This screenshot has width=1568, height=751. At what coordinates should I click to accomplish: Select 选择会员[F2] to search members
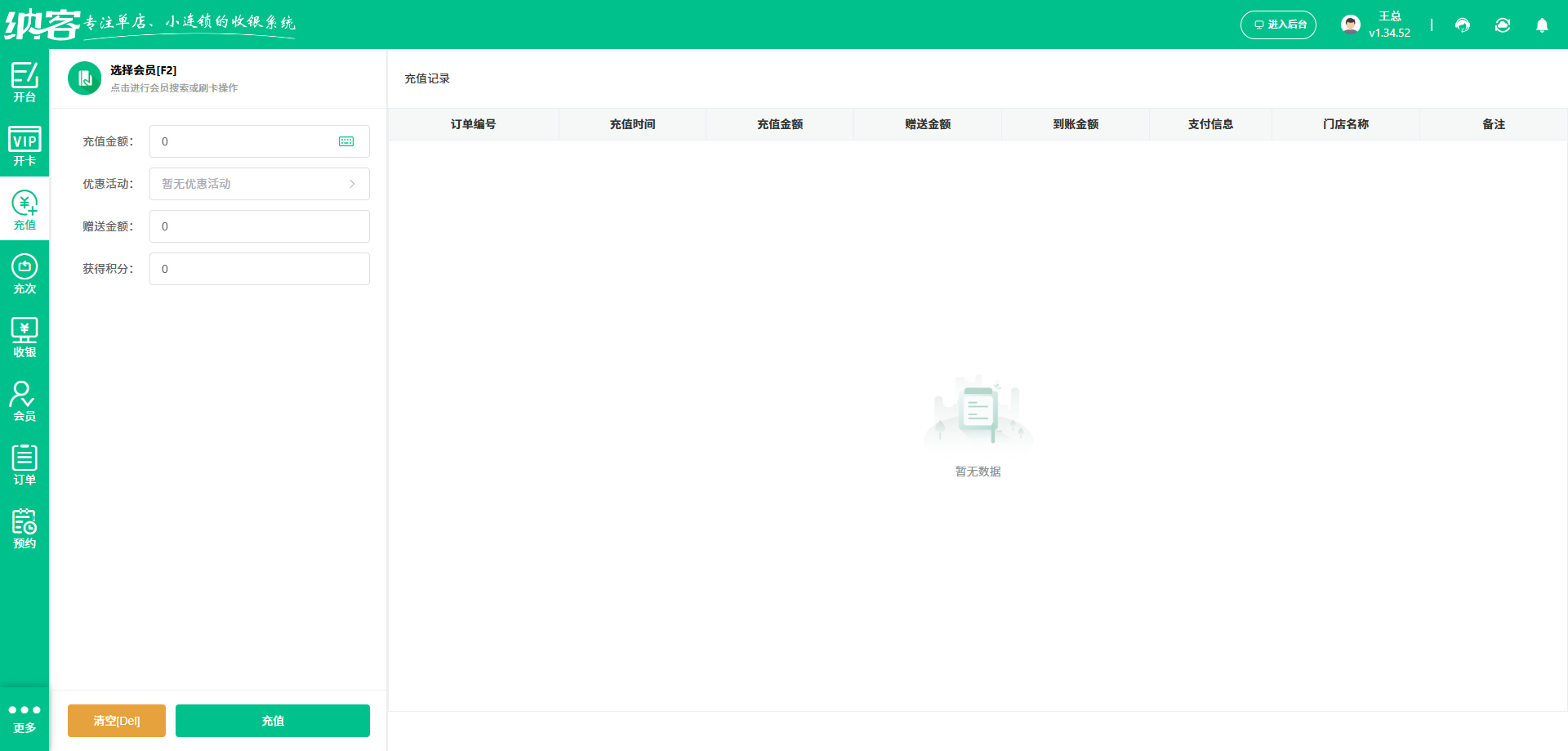(143, 70)
